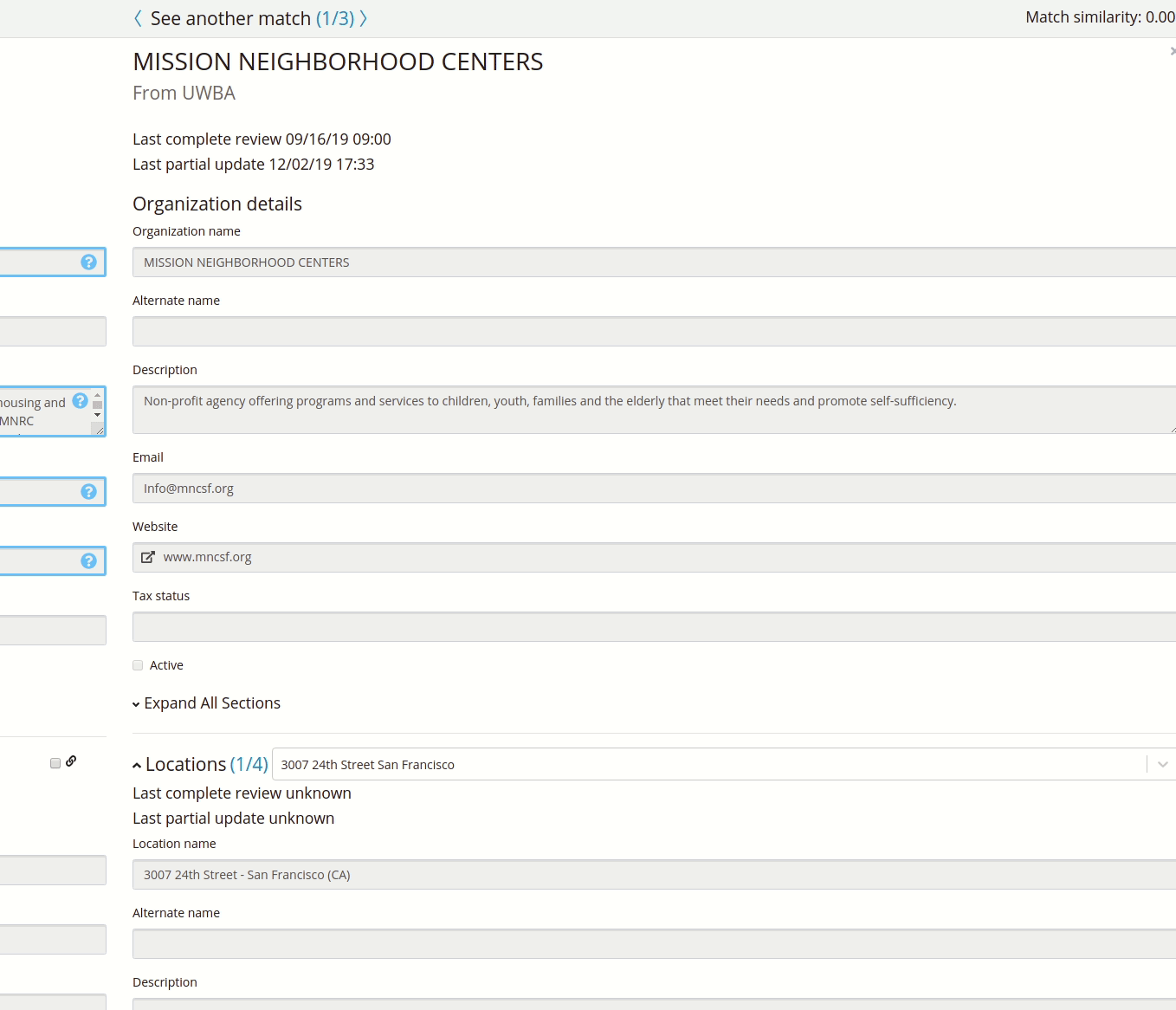
Task: Click the 'From UWBA' subtitle
Action: [184, 94]
